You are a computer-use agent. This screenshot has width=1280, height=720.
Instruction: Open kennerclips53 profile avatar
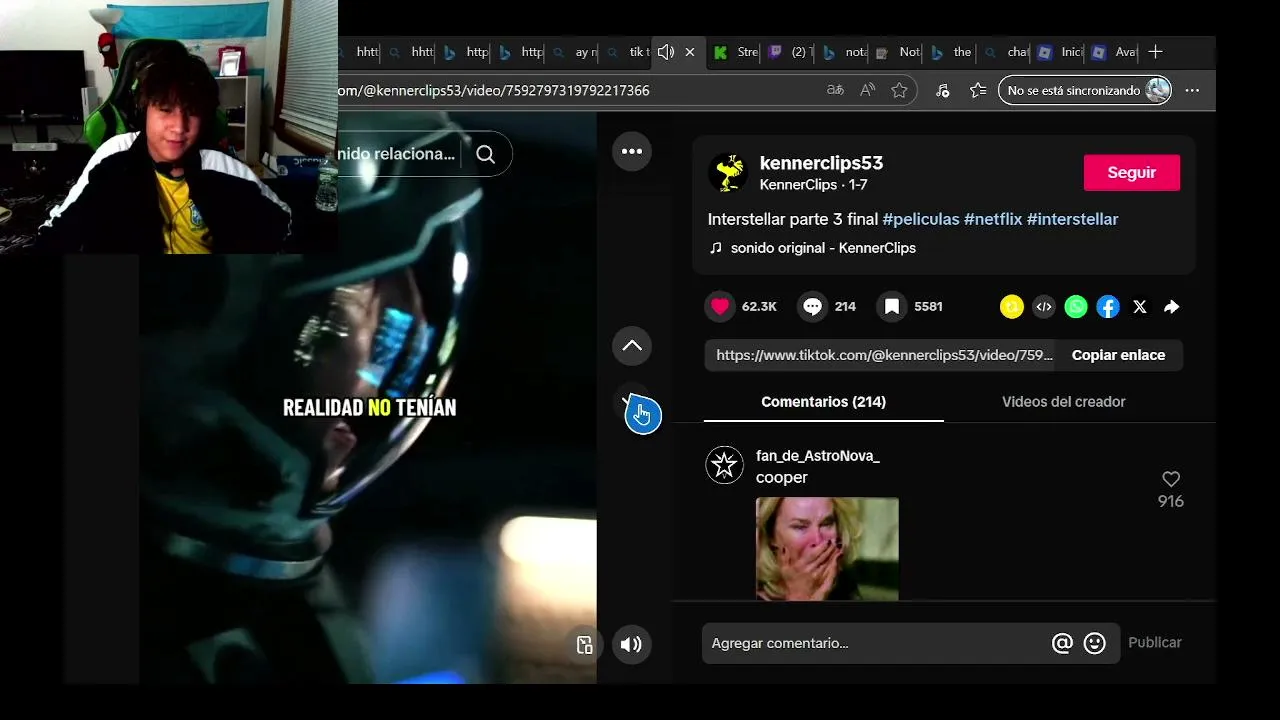(728, 173)
